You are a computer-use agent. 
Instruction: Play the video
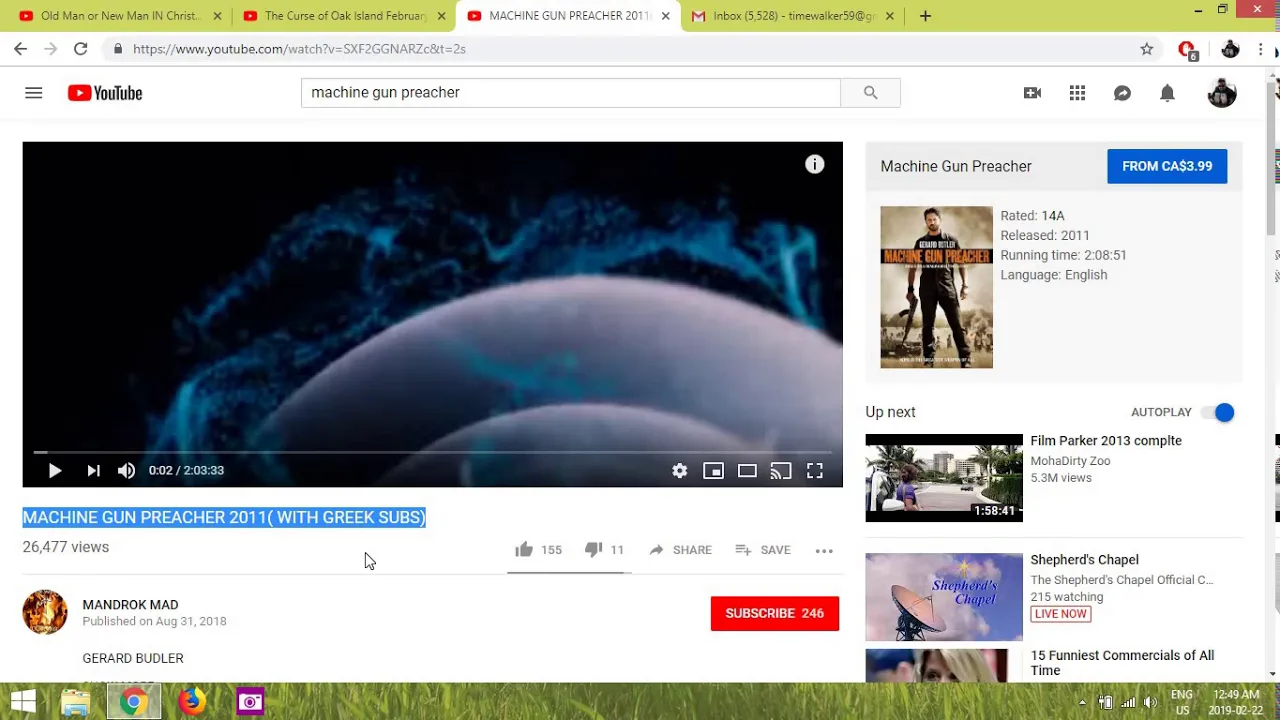click(x=55, y=470)
